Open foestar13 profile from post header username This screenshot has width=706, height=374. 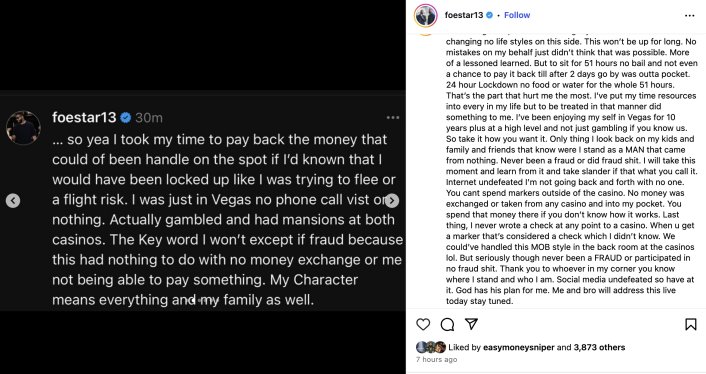click(464, 15)
